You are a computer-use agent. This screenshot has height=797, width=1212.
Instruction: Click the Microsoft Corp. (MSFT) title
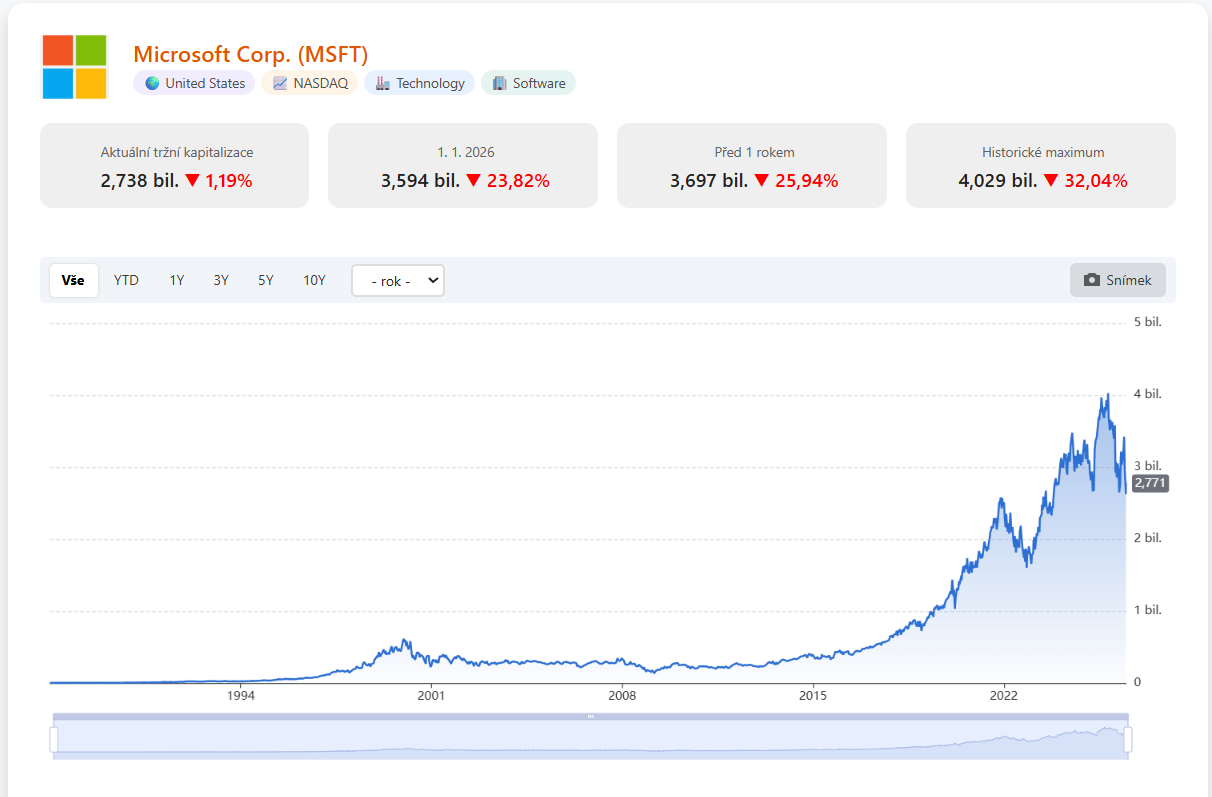point(251,54)
